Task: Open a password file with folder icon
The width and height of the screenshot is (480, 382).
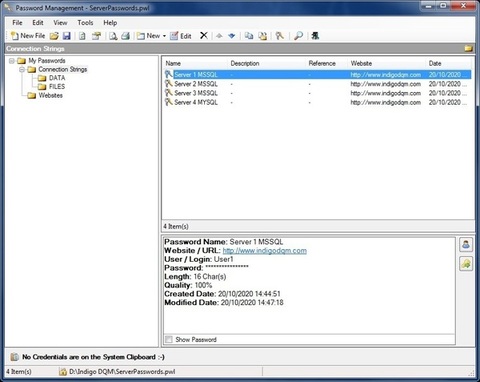Action: tap(54, 36)
